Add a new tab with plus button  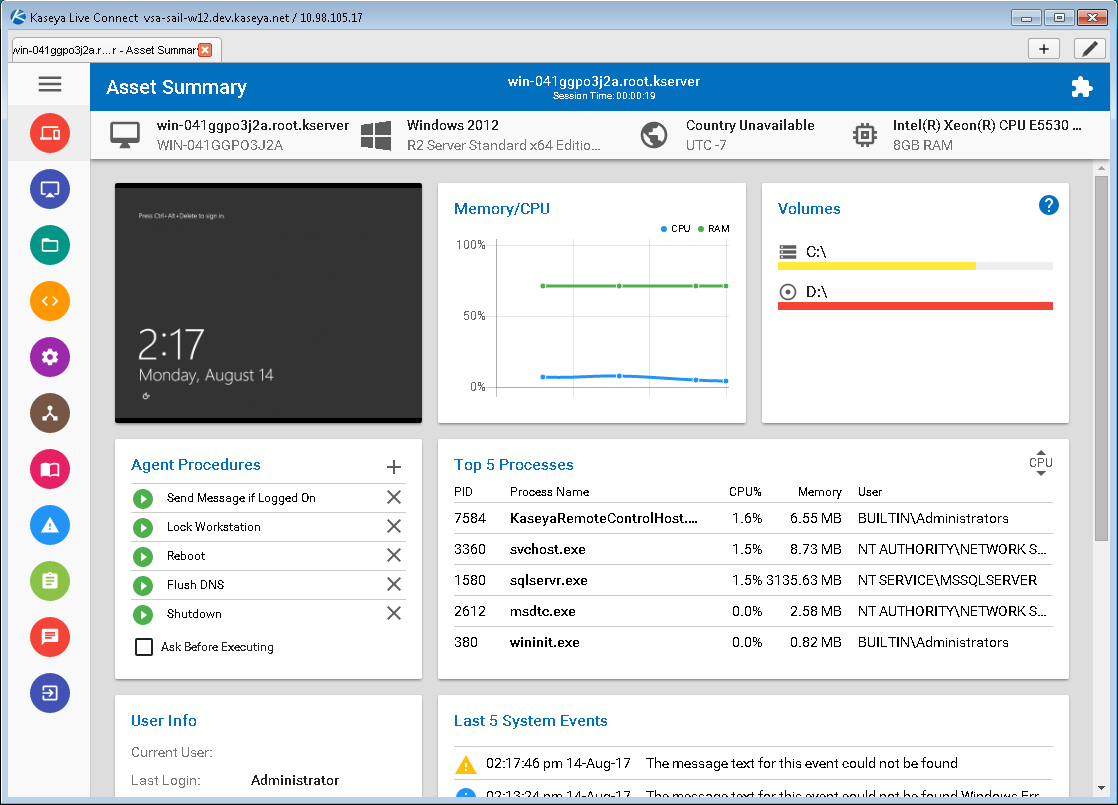pyautogui.click(x=1044, y=48)
